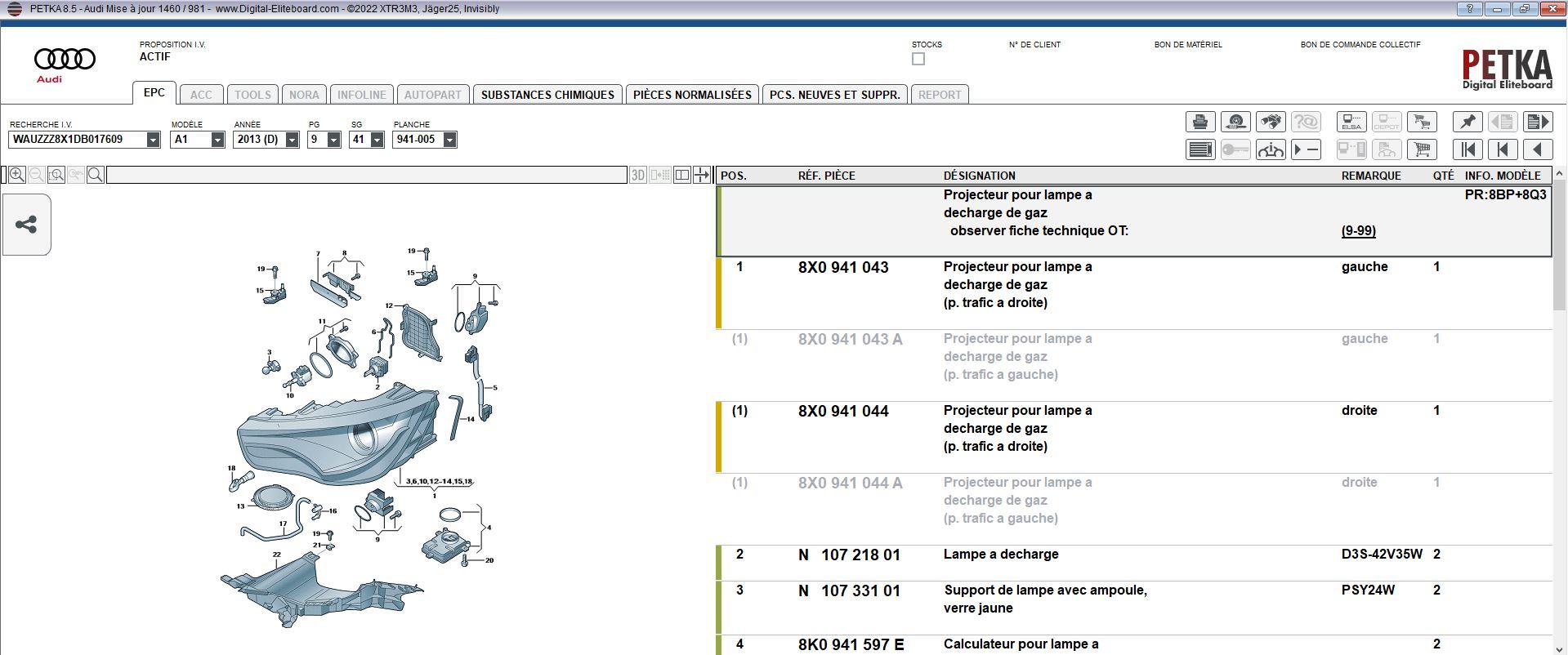Select the PCS. NEUVES ET SUPPR. tab
The height and width of the screenshot is (655, 1568).
835,95
